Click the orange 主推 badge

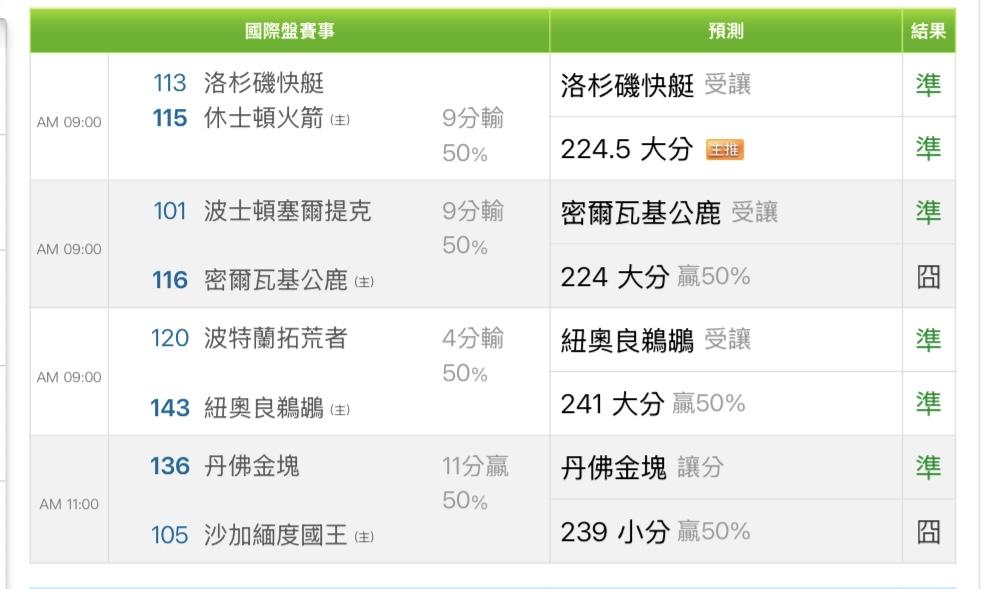725,150
